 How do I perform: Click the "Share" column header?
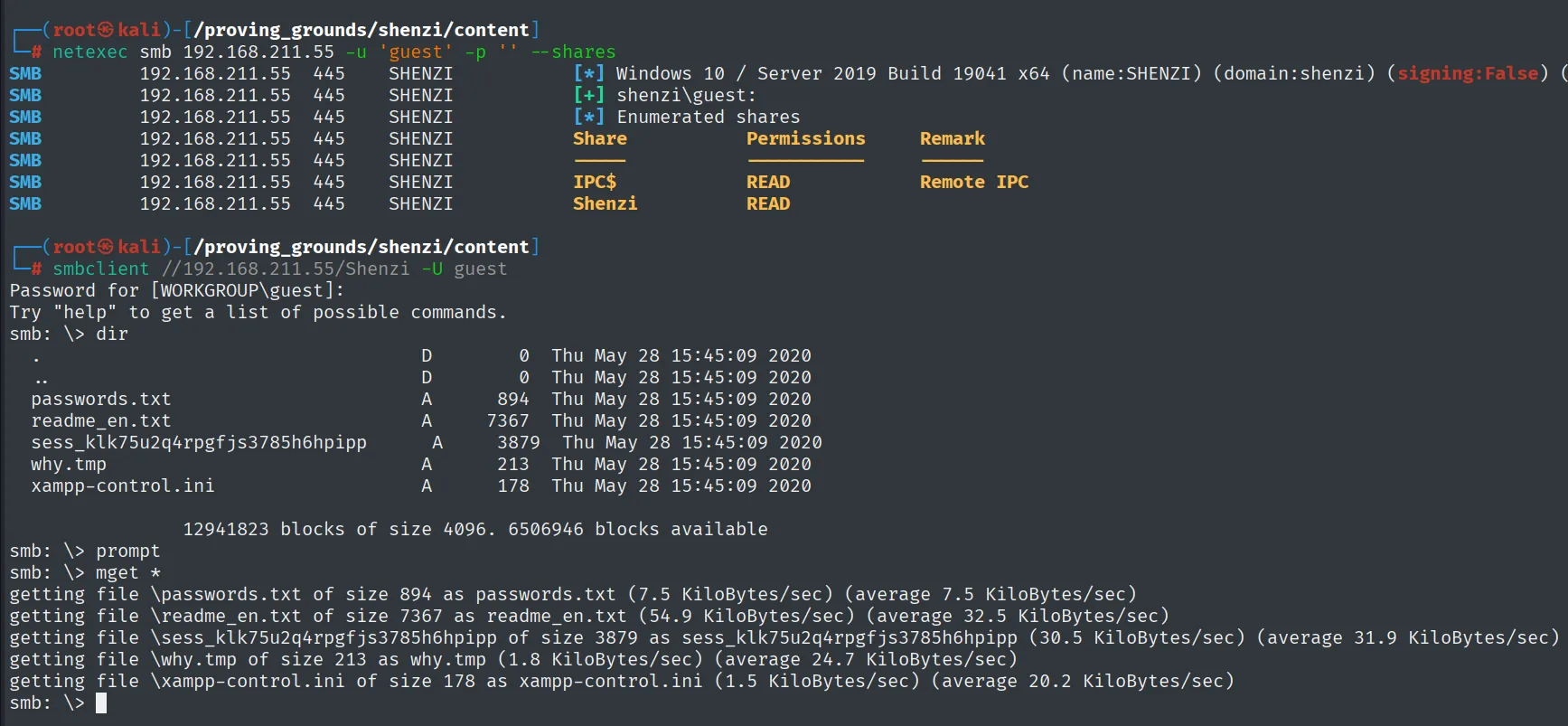(600, 139)
